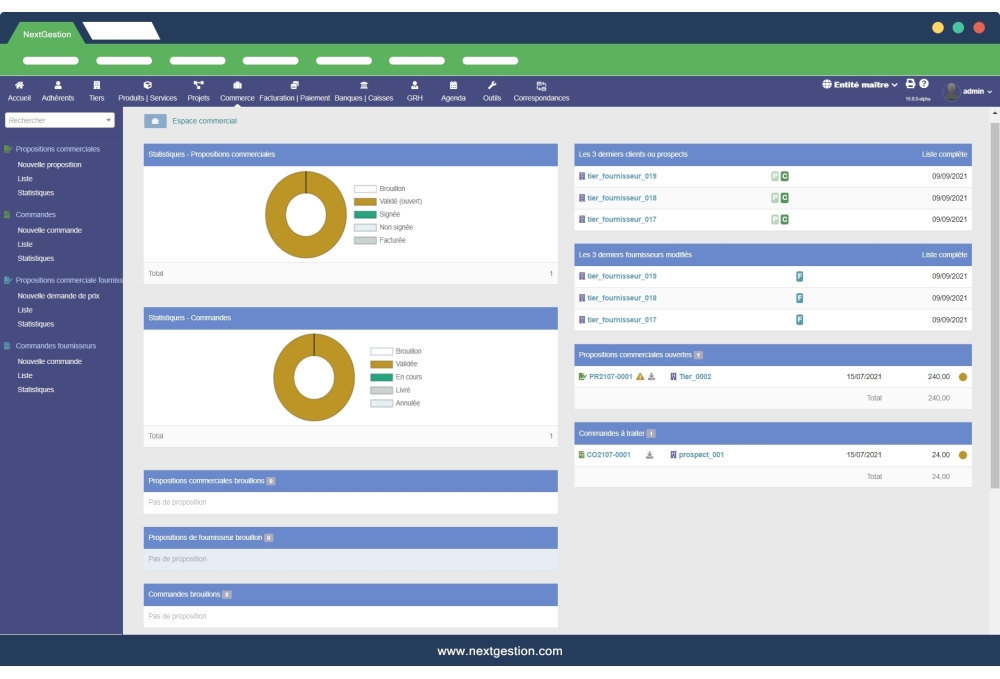
Task: Click the print icon in header
Action: [911, 84]
